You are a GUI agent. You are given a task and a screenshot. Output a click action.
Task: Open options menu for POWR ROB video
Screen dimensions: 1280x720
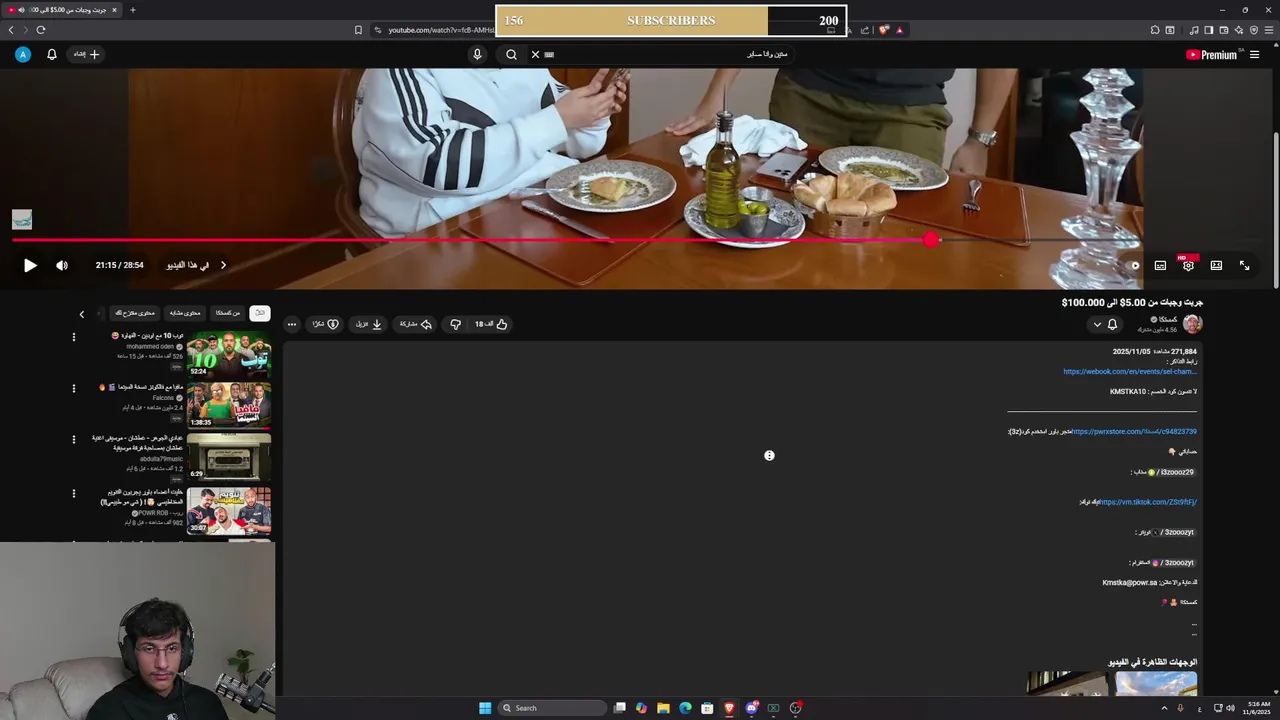(73, 493)
